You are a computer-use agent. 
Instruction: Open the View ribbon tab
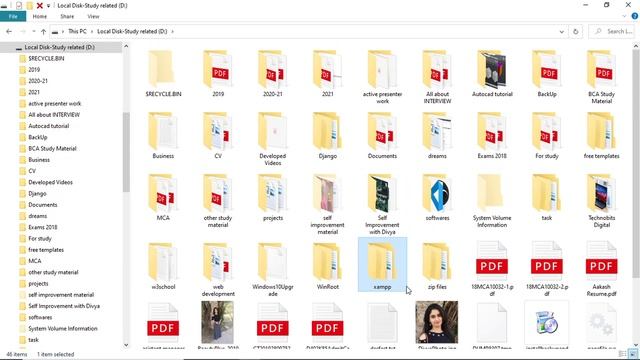tap(93, 16)
